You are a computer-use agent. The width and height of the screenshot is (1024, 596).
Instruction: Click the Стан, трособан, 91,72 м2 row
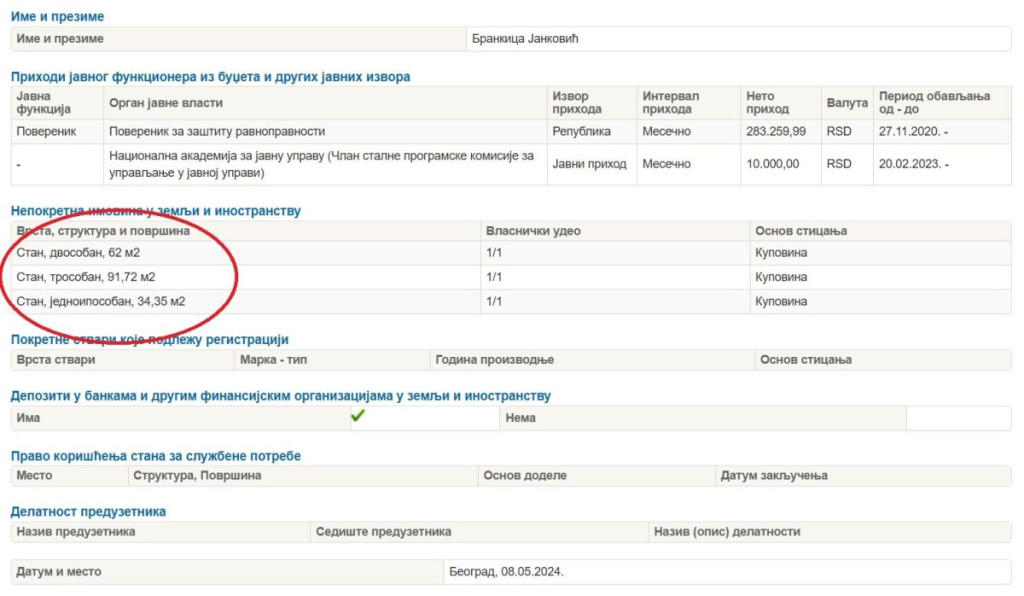point(86,276)
